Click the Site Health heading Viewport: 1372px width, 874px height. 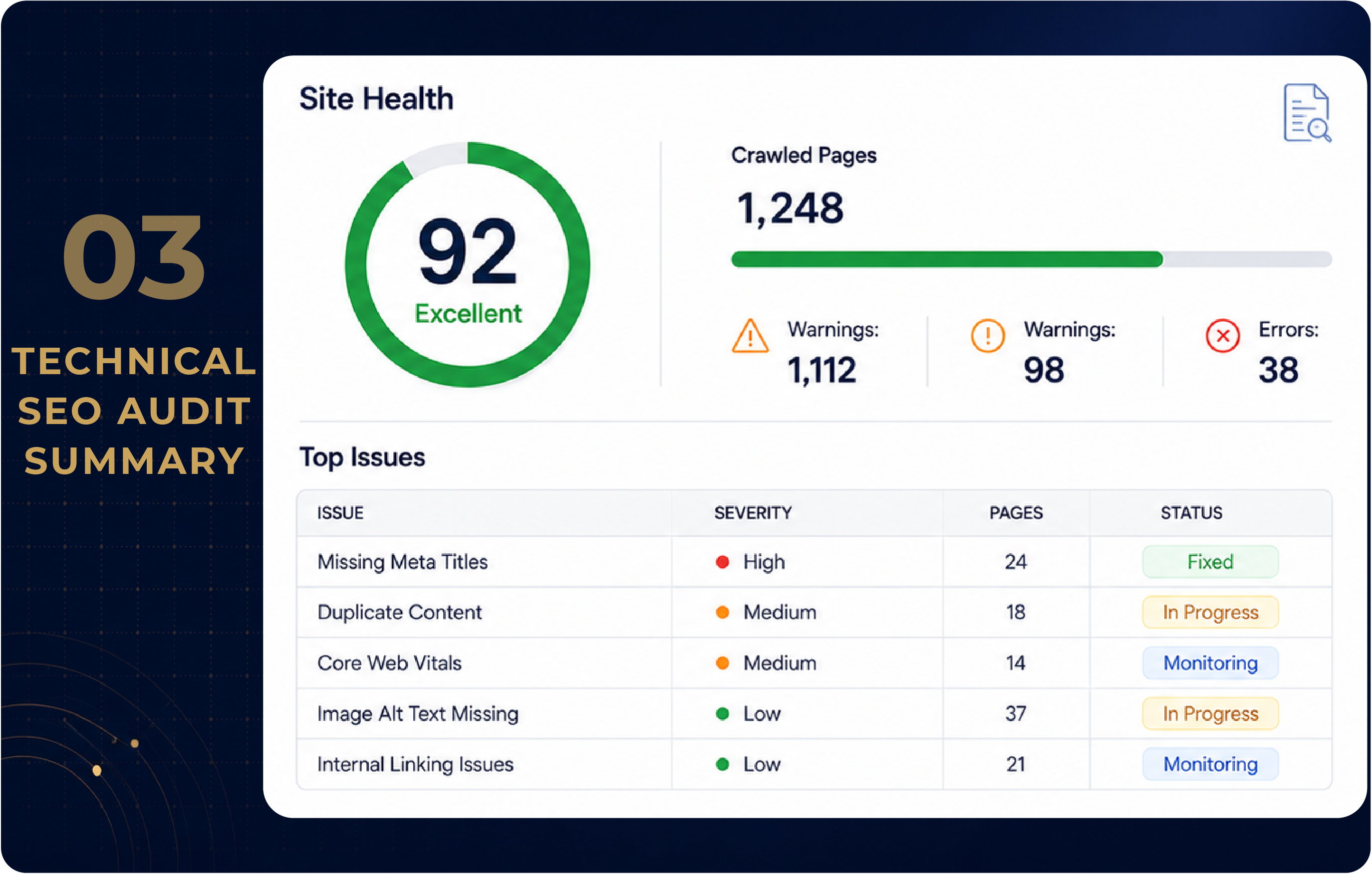click(377, 98)
